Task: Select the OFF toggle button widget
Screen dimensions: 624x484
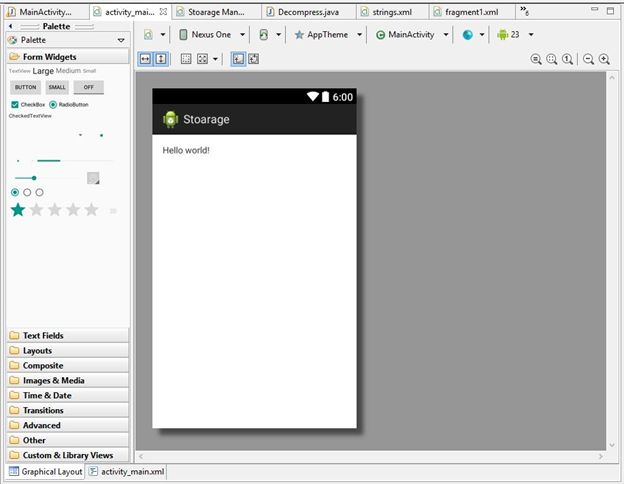Action: point(89,87)
